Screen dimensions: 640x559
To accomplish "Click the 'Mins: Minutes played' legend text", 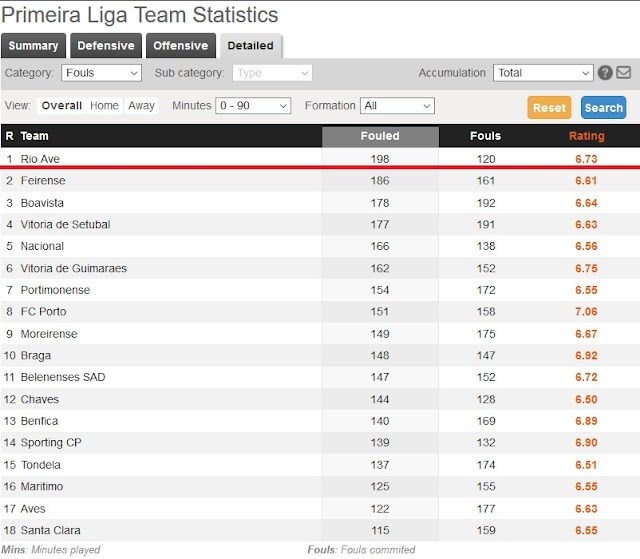I will pyautogui.click(x=51, y=550).
